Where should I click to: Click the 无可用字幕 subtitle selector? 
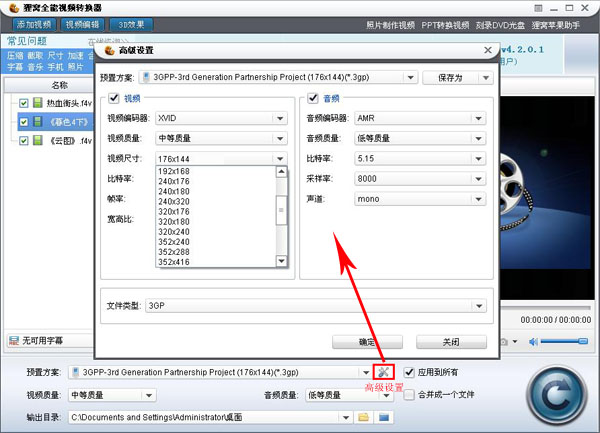(50, 340)
